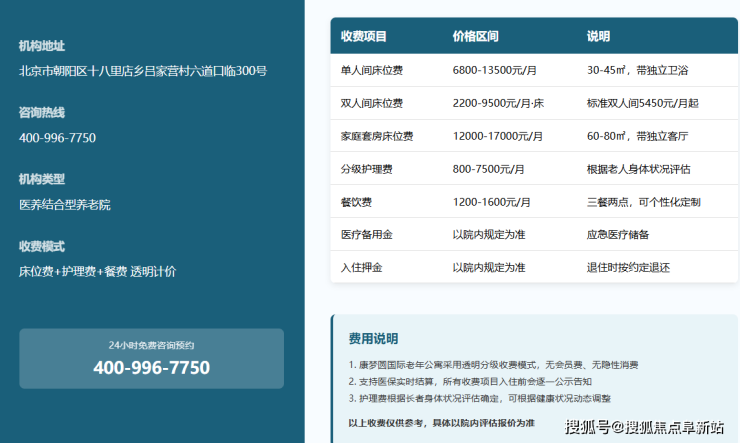Click '以院内规定为准' in 入住押金 row
This screenshot has height=443, width=740.
click(x=488, y=267)
